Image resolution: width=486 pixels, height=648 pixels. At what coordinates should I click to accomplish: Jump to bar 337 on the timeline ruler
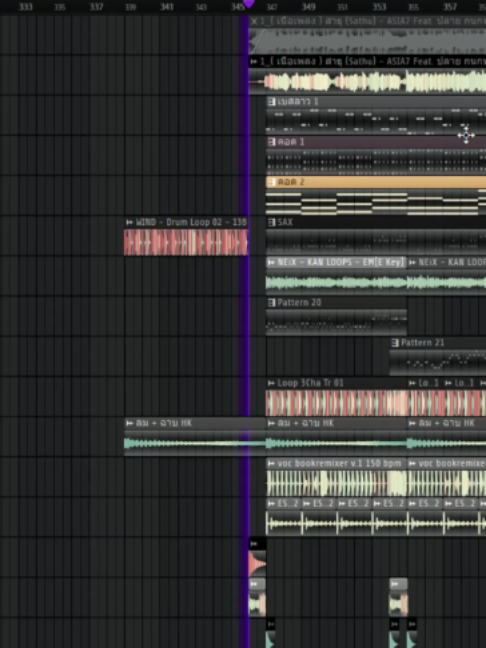tap(96, 7)
